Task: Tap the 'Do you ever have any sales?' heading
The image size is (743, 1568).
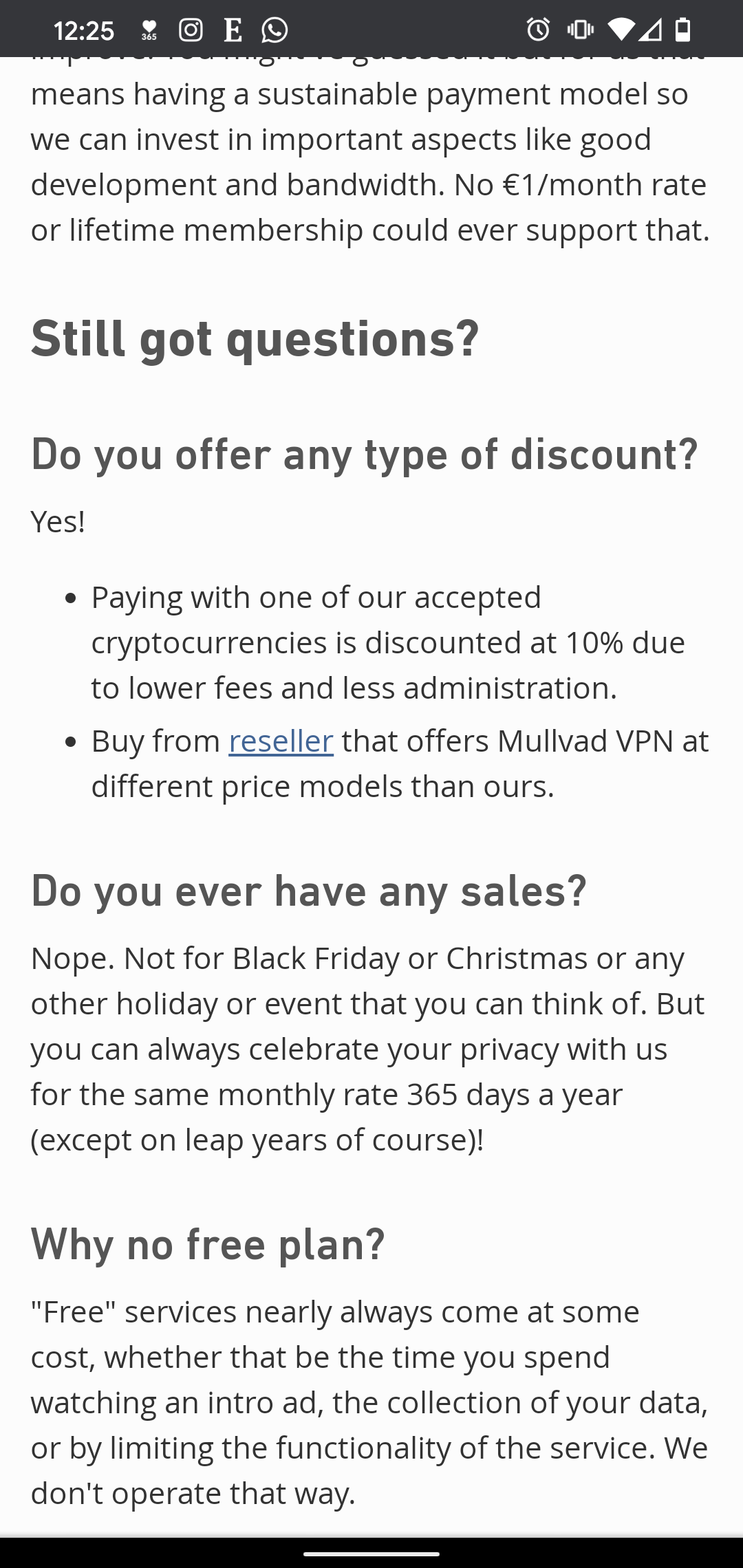Action: click(309, 891)
